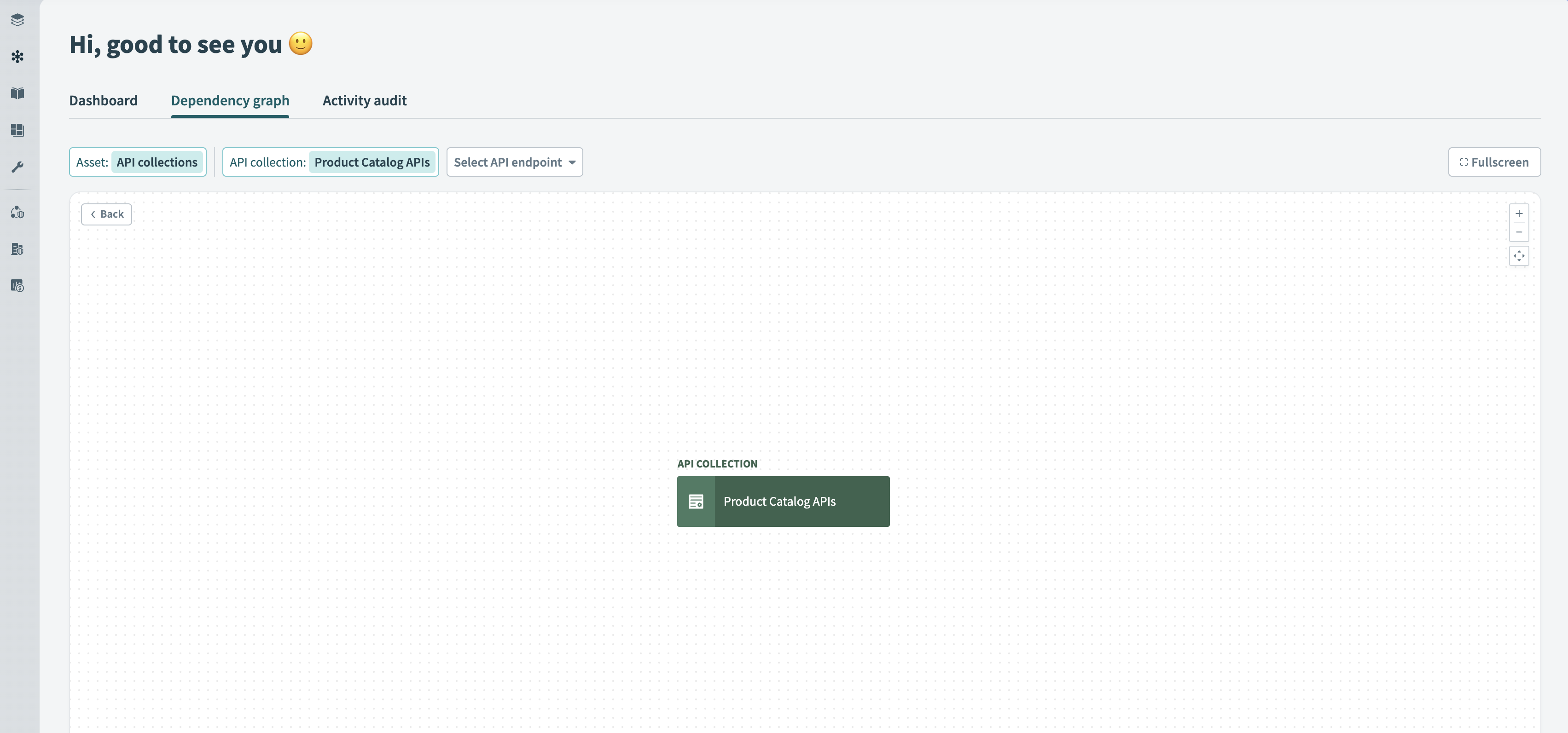Viewport: 1568px width, 733px height.
Task: Click the Back button
Action: 106,214
